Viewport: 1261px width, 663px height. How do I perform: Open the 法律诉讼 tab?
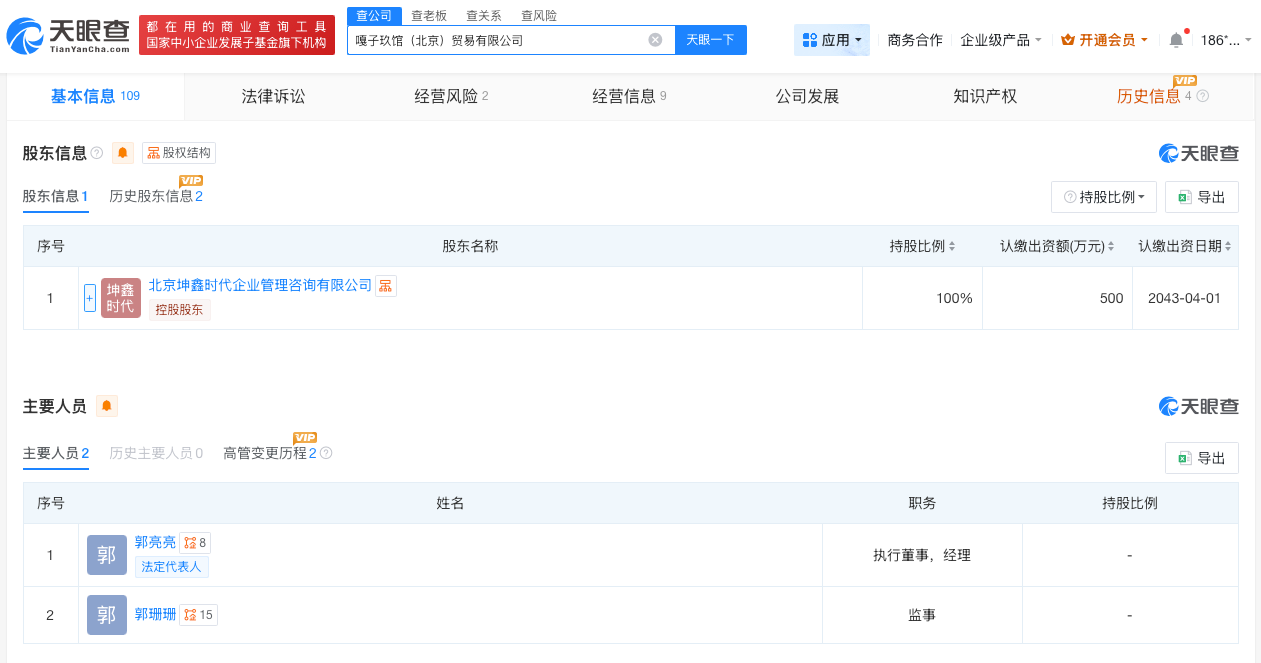[x=271, y=96]
